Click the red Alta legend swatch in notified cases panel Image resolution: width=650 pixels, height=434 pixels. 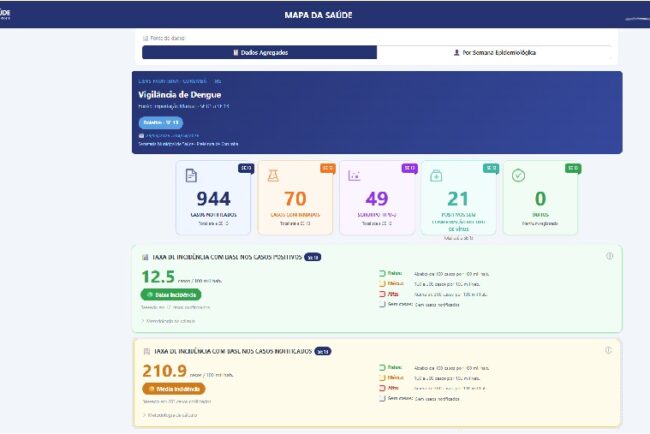[383, 388]
